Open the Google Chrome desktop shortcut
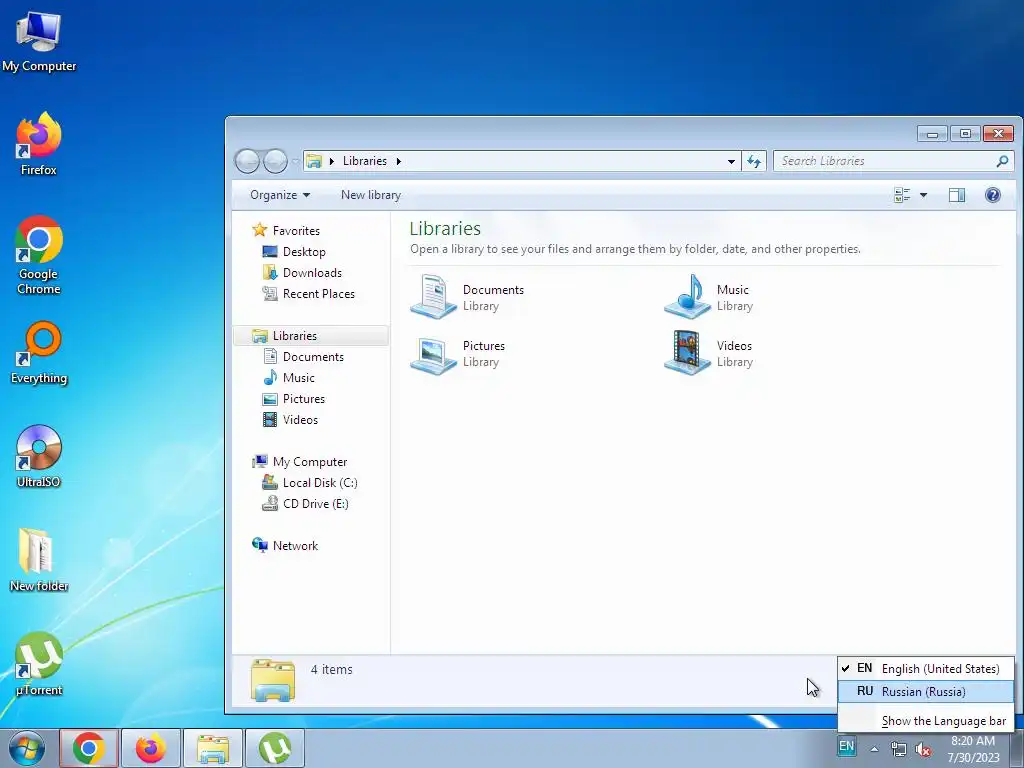The height and width of the screenshot is (768, 1024). click(39, 255)
